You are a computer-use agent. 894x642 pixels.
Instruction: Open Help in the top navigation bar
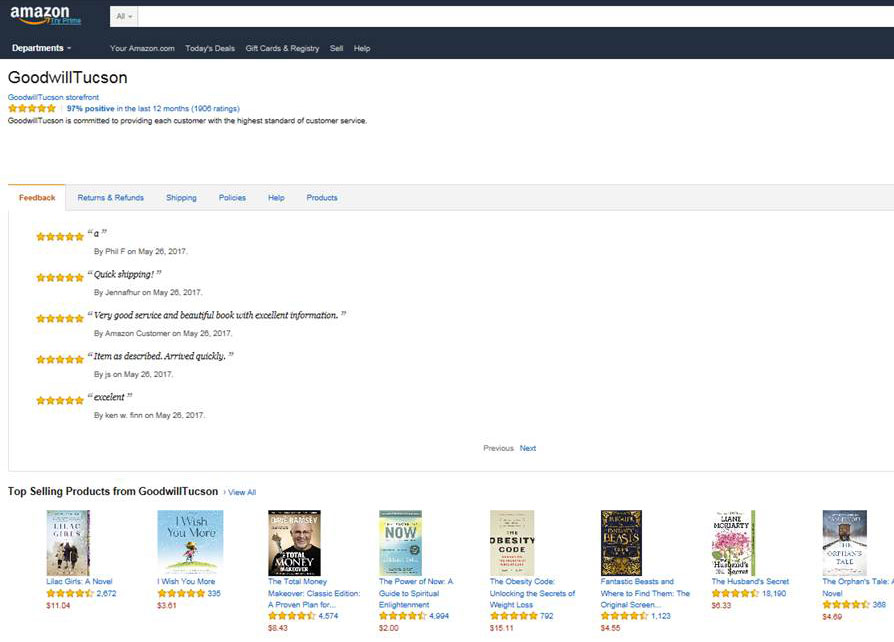click(361, 48)
